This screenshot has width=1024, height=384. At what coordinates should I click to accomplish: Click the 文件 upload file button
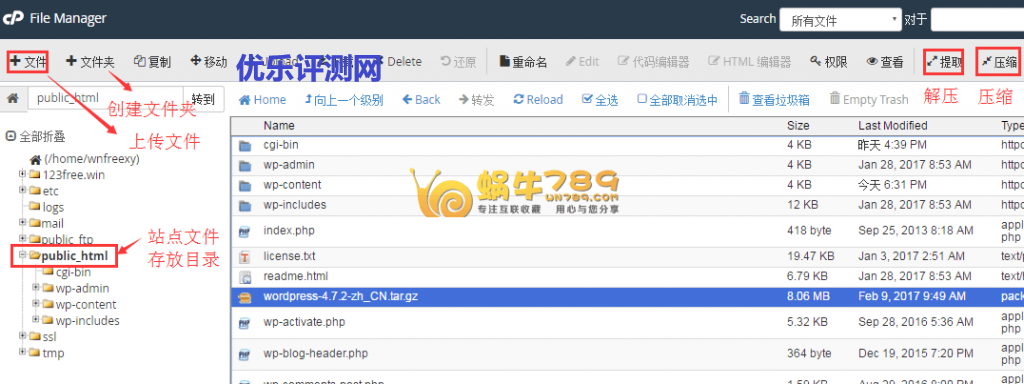click(28, 62)
